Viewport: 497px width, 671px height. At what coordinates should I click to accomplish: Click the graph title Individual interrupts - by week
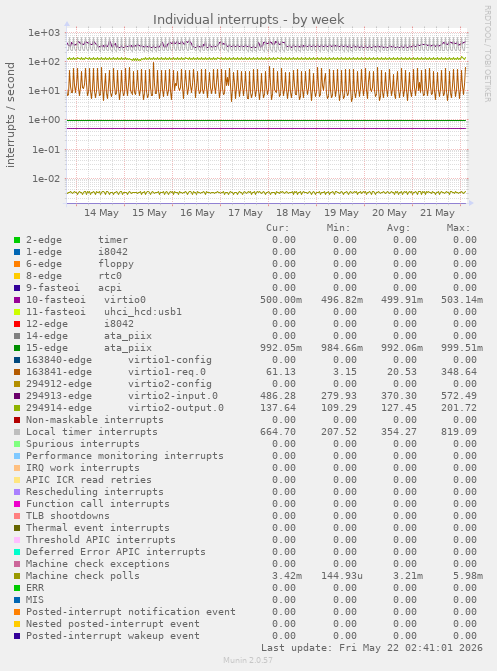[x=248, y=19]
